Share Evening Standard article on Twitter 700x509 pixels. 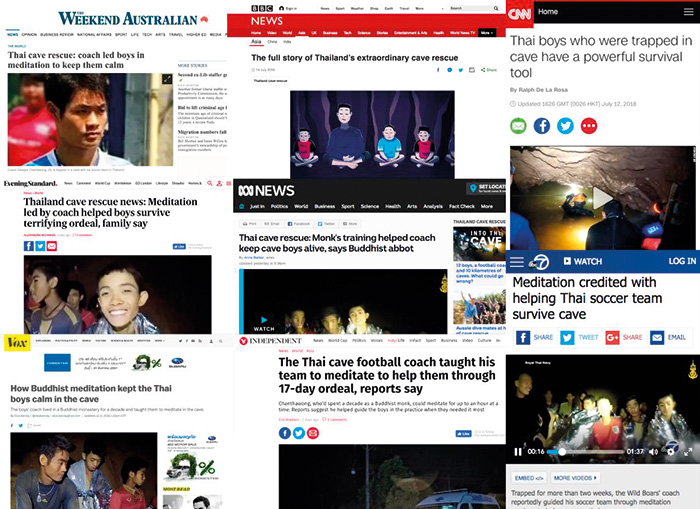(40, 246)
